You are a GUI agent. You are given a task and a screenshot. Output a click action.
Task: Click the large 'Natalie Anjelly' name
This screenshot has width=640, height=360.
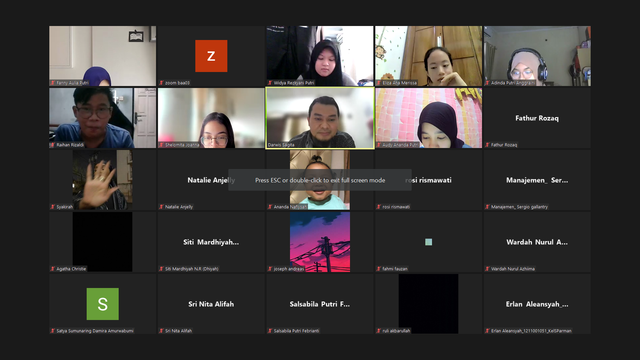click(211, 180)
